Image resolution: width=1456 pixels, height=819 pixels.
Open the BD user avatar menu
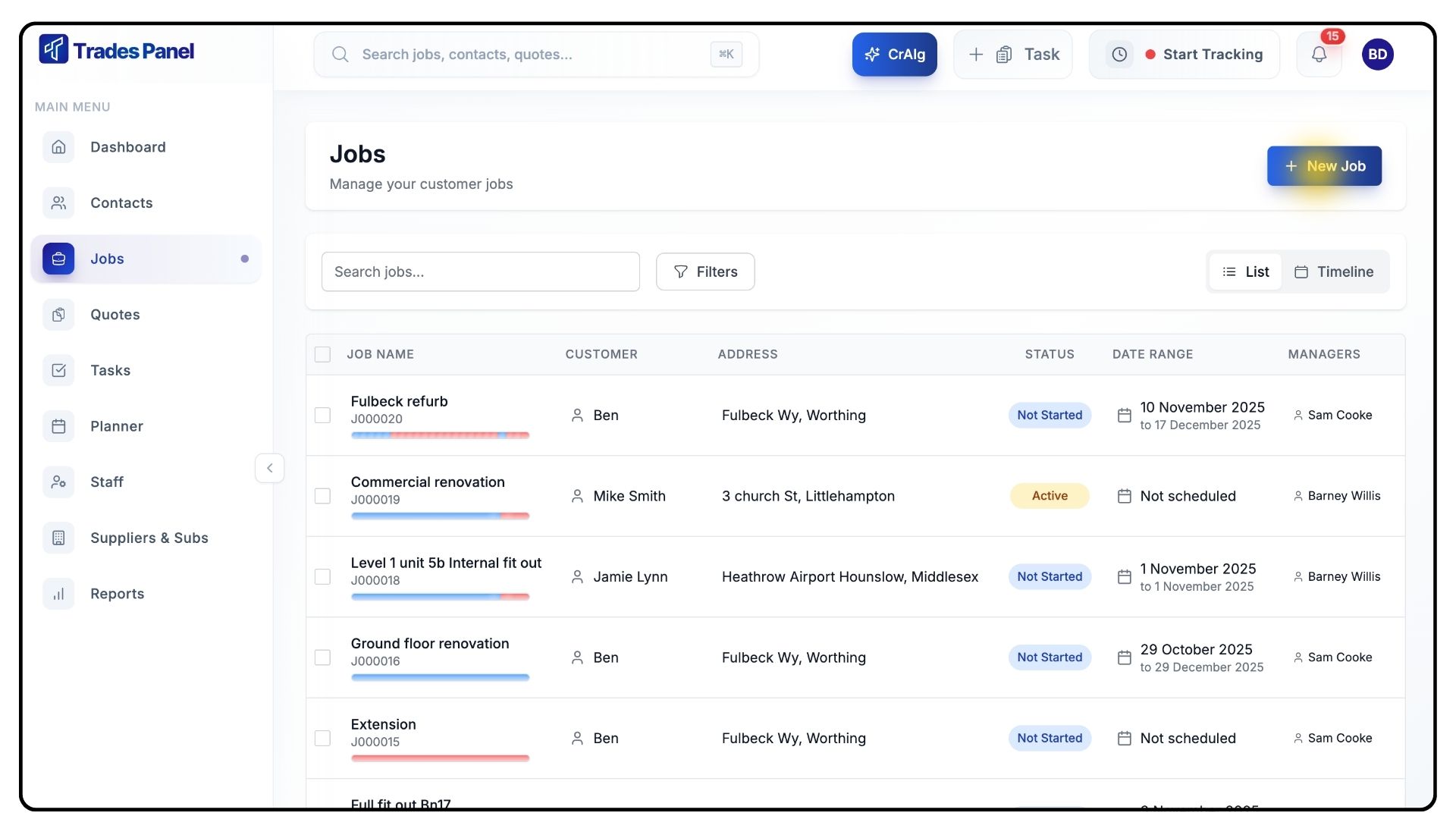1377,55
